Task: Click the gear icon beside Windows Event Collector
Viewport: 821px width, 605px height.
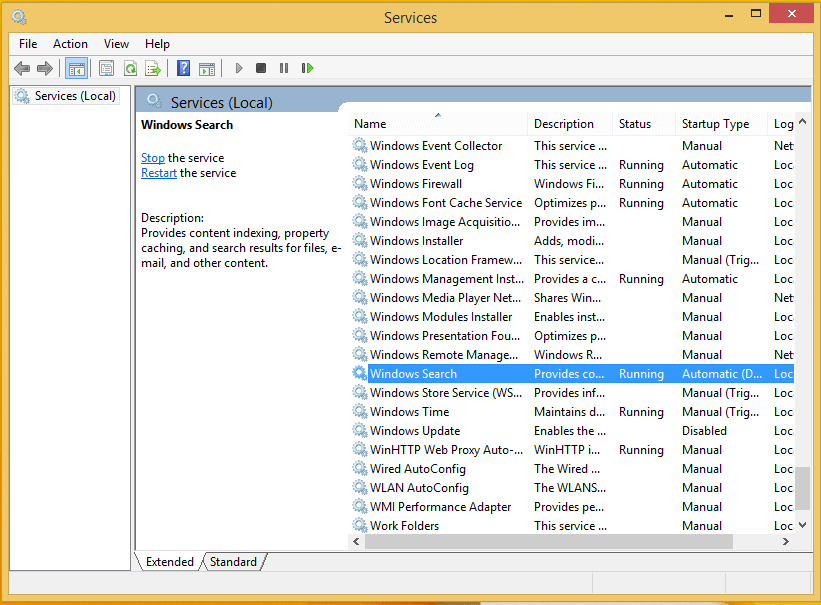Action: [360, 146]
